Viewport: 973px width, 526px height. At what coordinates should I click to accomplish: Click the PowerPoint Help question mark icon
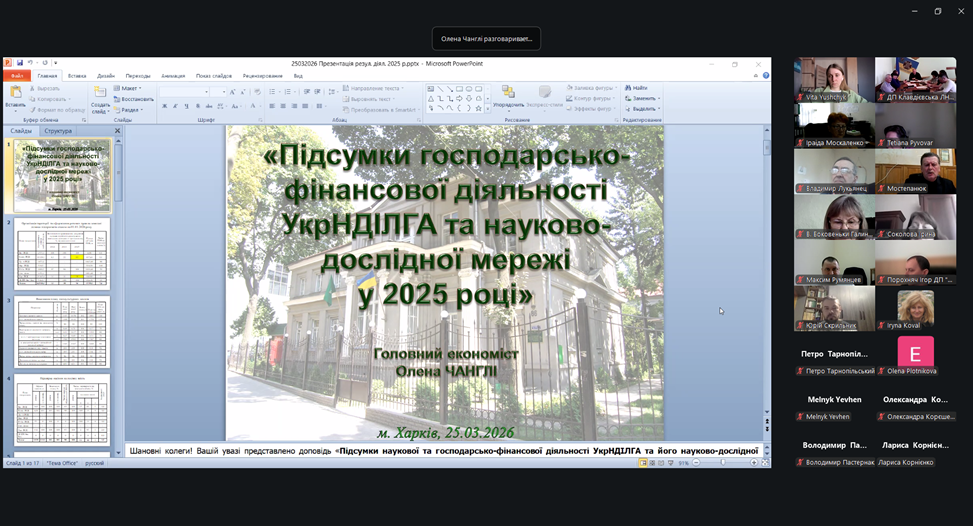click(x=766, y=75)
